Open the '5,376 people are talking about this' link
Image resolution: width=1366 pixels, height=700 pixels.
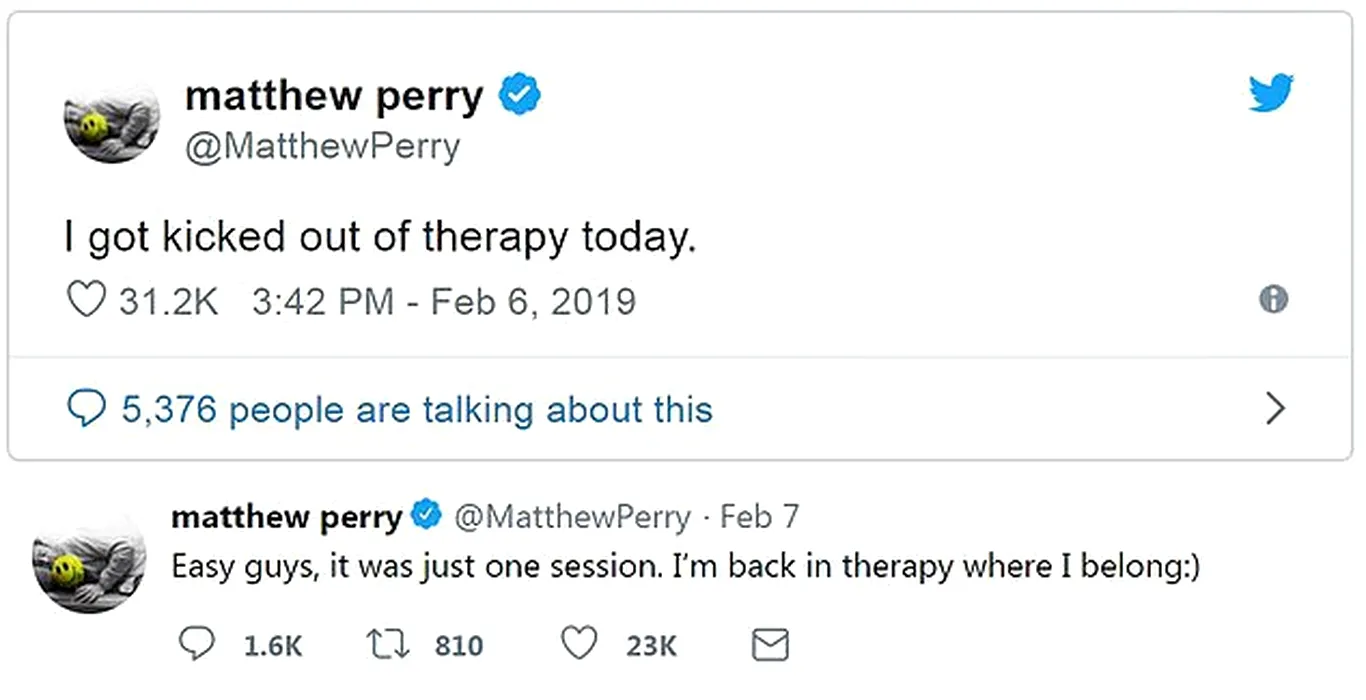coord(417,409)
